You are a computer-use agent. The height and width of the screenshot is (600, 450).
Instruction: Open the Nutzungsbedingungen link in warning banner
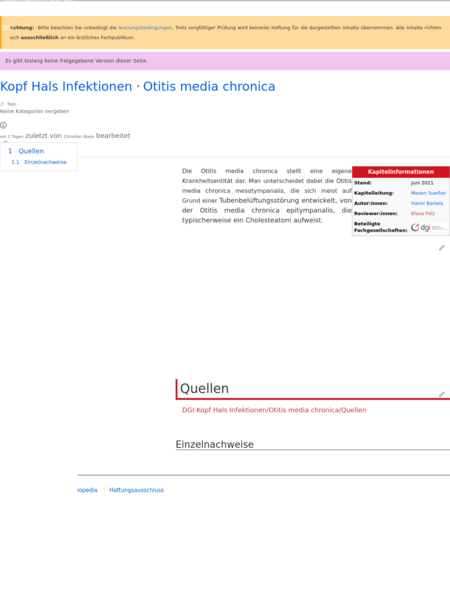145,28
